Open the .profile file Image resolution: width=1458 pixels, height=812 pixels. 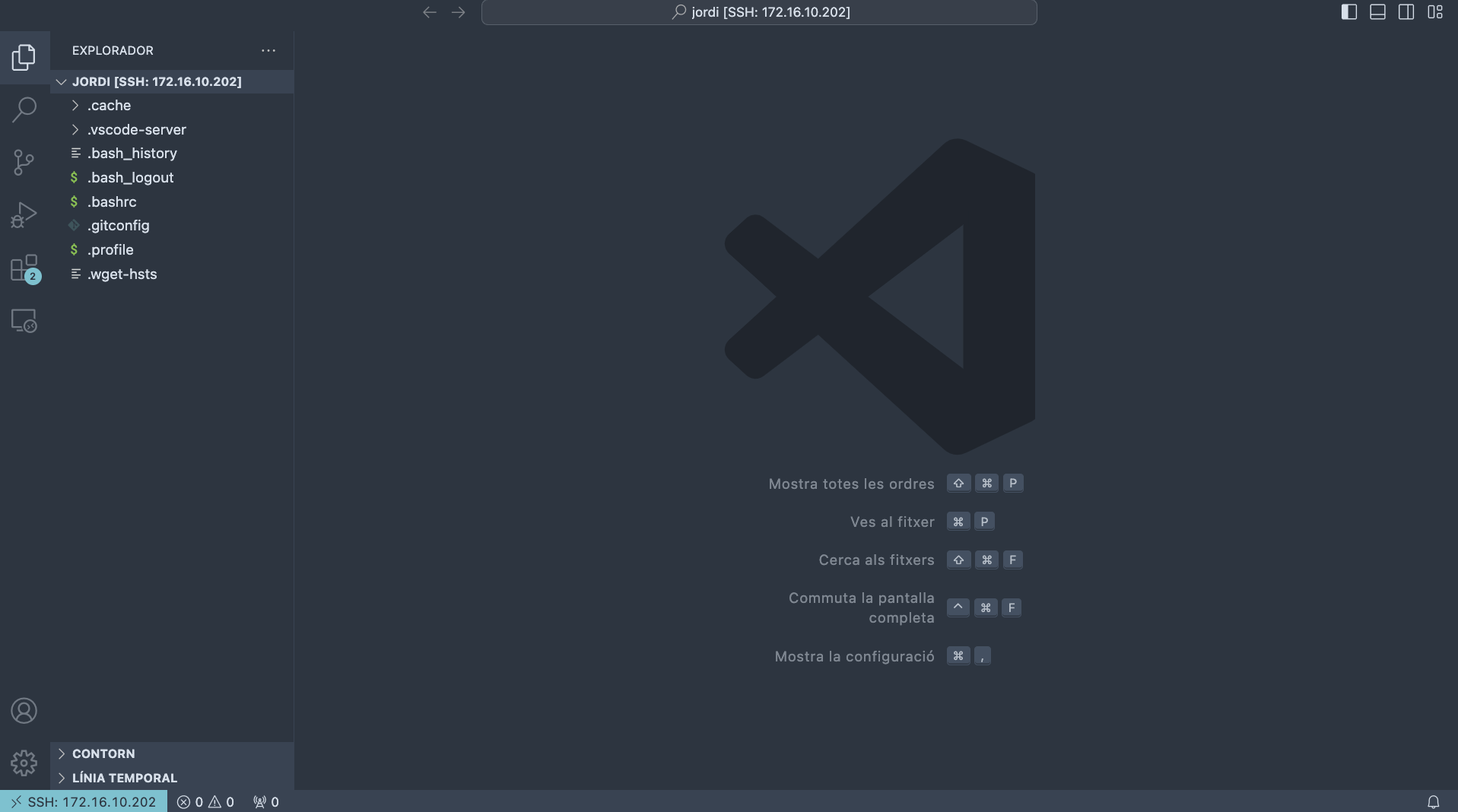pos(172,250)
